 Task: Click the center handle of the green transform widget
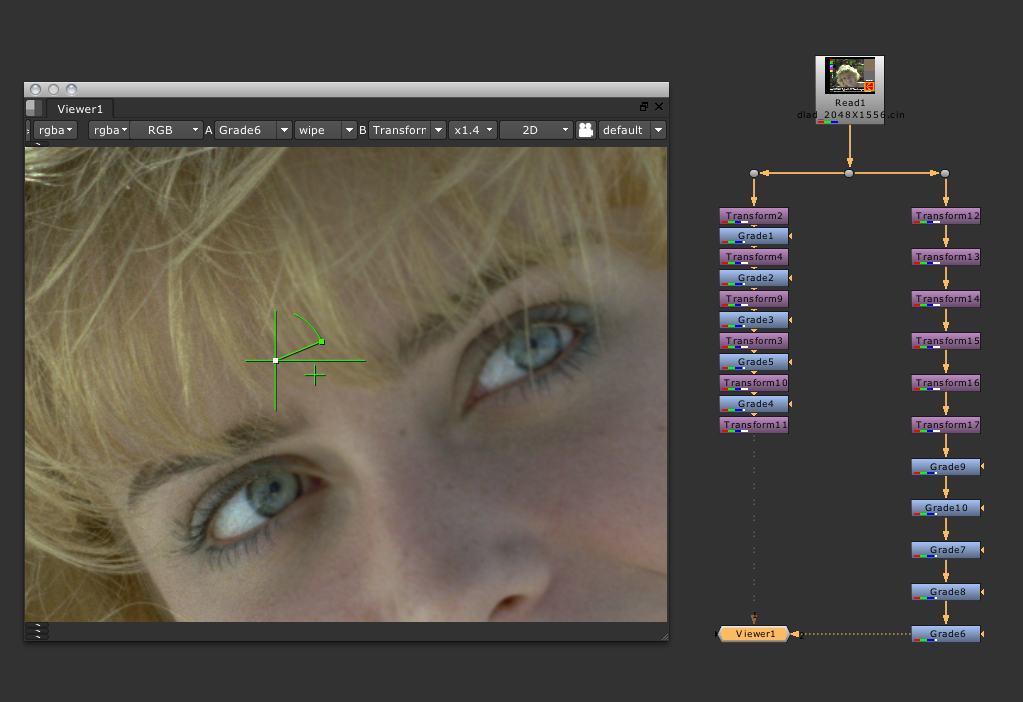pos(276,359)
